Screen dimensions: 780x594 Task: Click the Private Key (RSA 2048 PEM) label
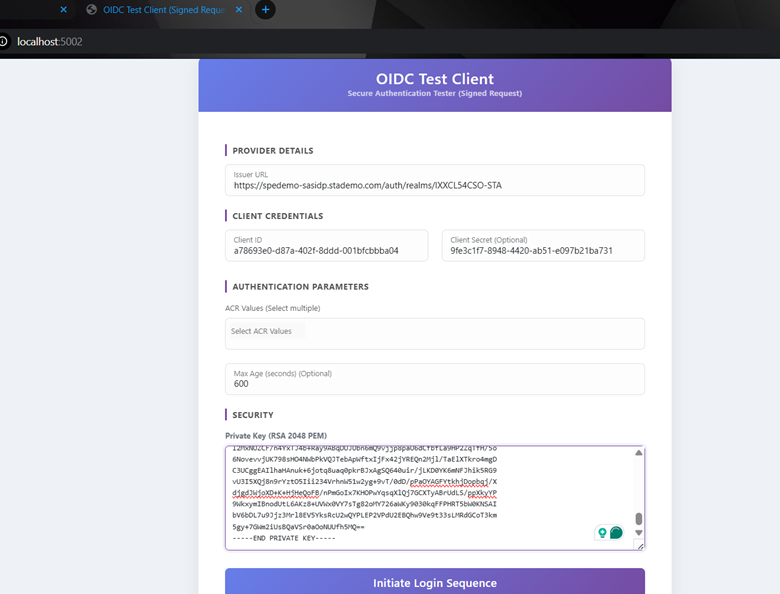276,436
